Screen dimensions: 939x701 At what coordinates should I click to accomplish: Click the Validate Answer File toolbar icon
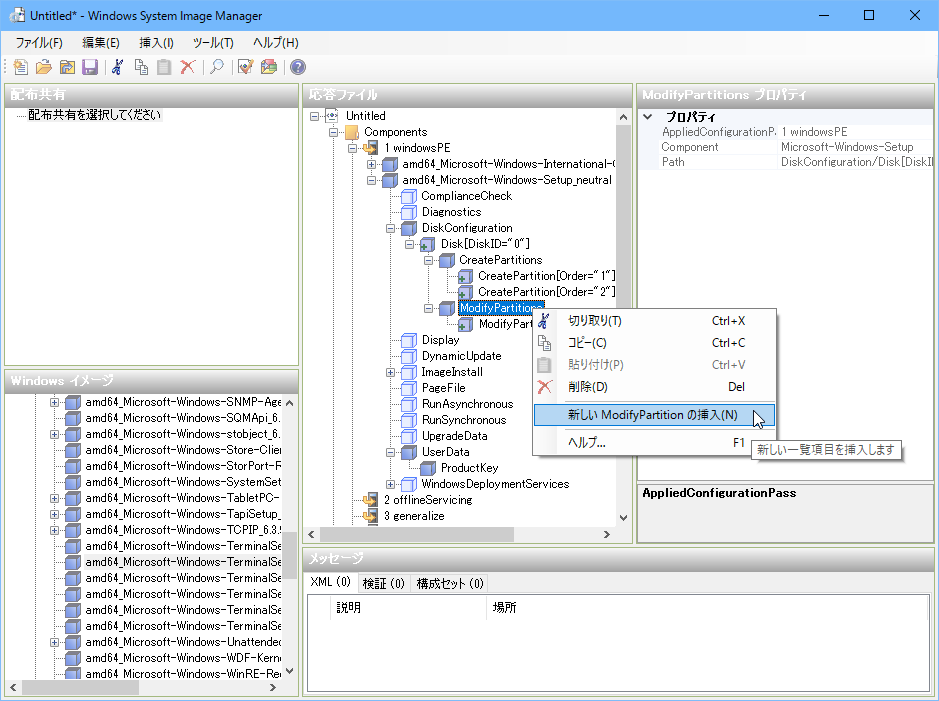[246, 67]
